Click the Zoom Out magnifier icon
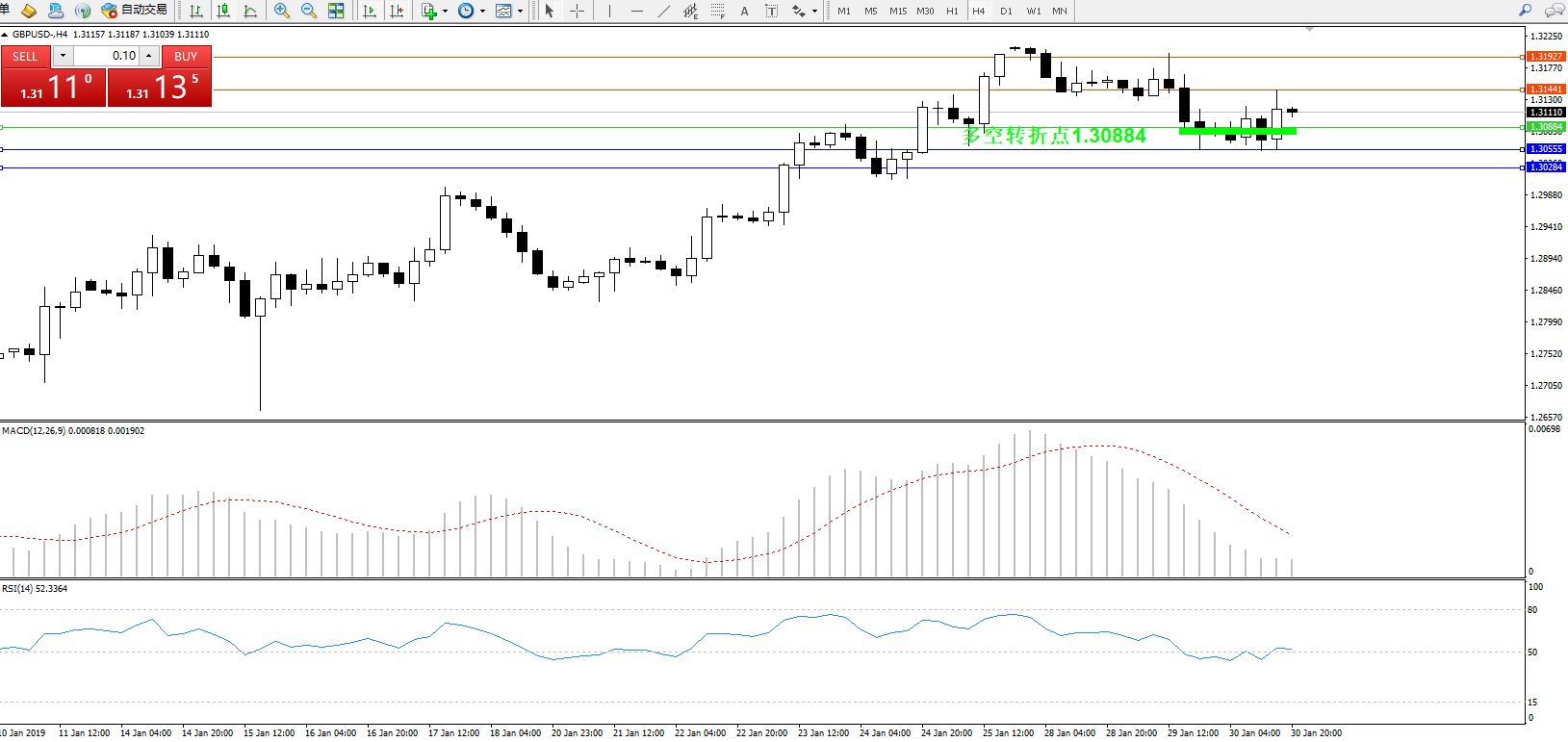This screenshot has height=742, width=1568. pyautogui.click(x=308, y=11)
